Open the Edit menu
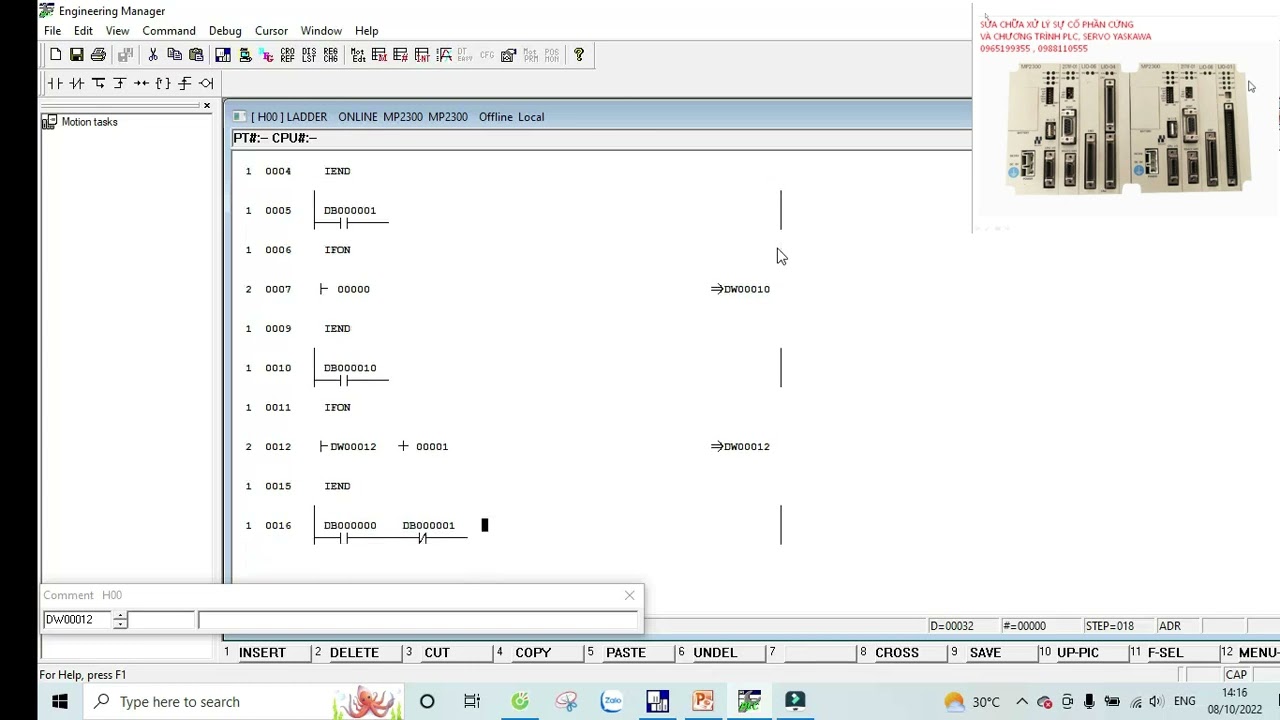Screen dimensions: 1280x720 click(x=83, y=31)
